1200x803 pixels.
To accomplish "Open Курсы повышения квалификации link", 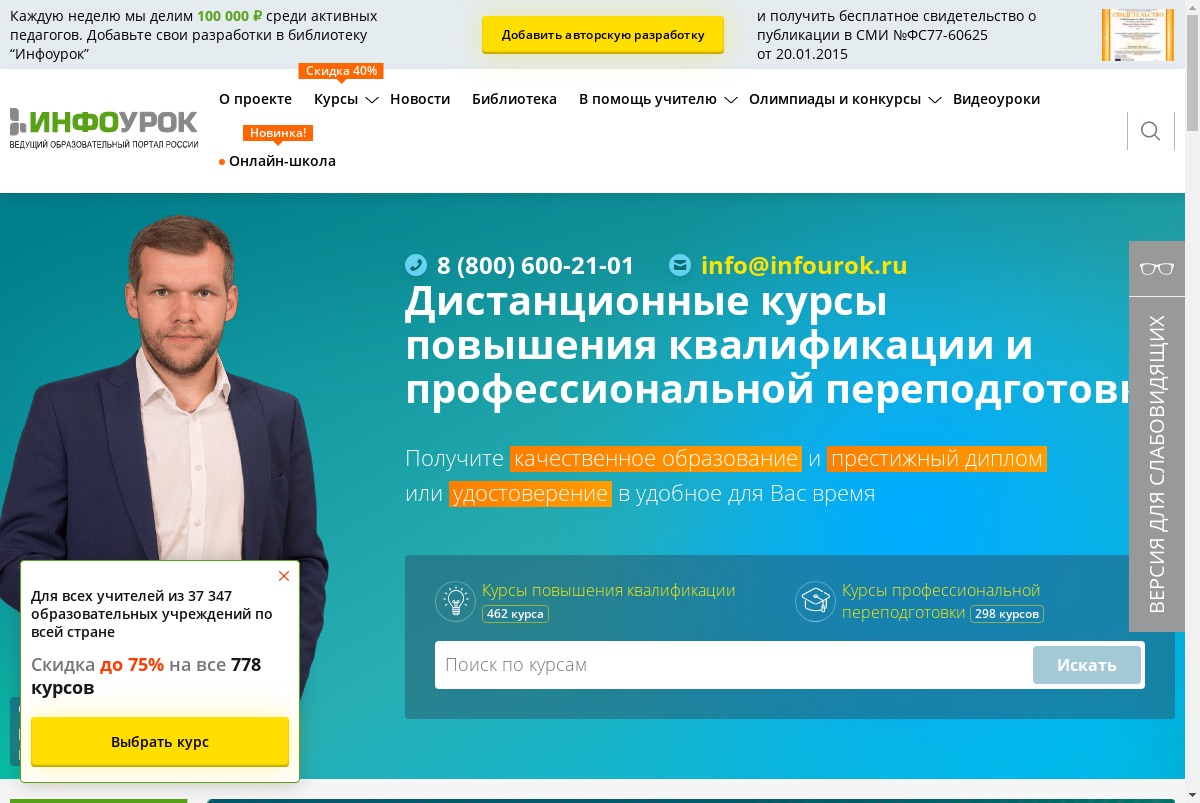I will click(608, 590).
